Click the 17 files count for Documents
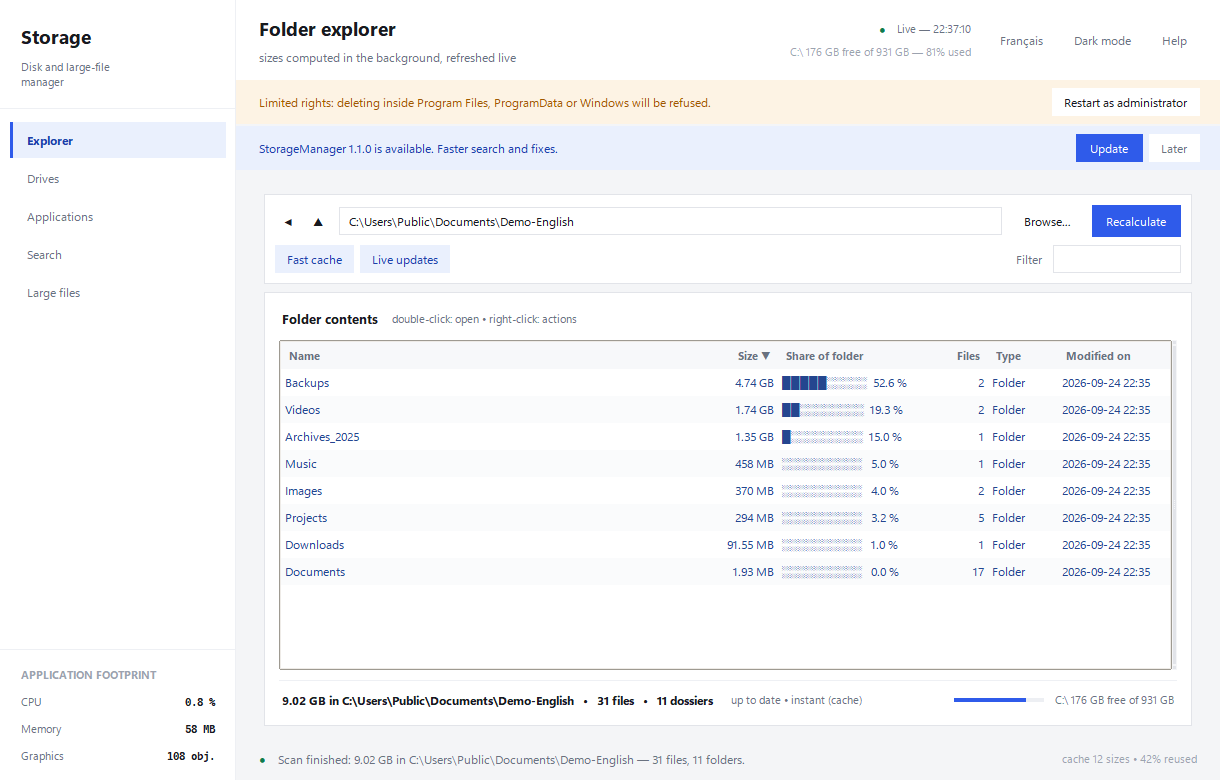 [x=978, y=572]
